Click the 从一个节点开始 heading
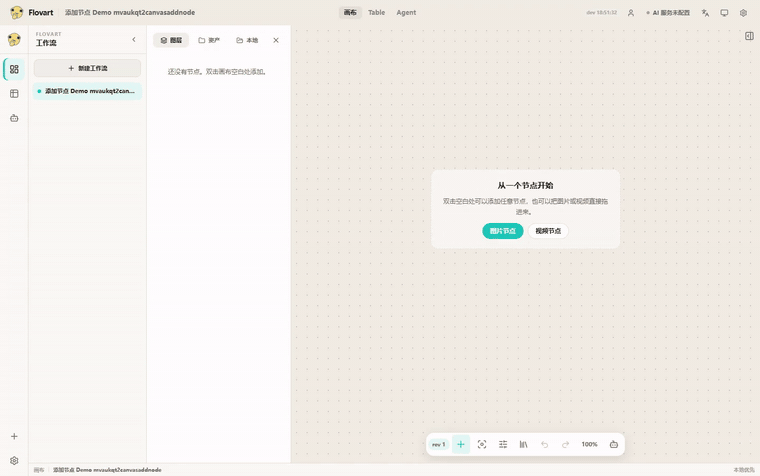 (x=525, y=186)
